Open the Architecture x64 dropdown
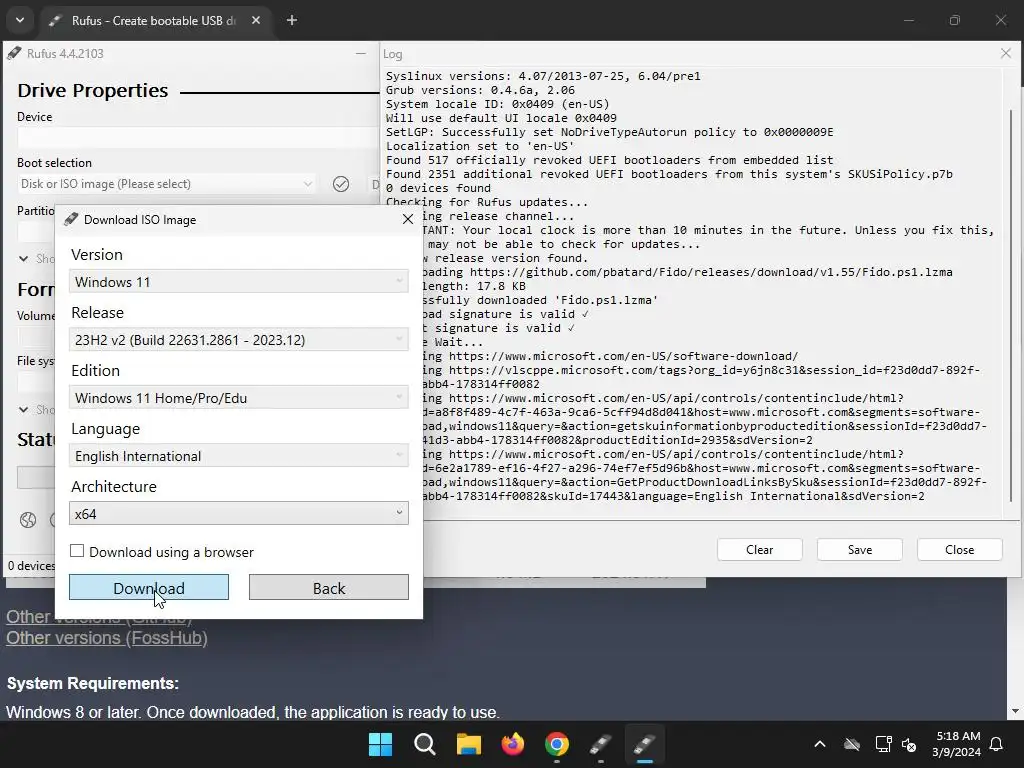Screen dimensions: 1024x768 pos(239,513)
